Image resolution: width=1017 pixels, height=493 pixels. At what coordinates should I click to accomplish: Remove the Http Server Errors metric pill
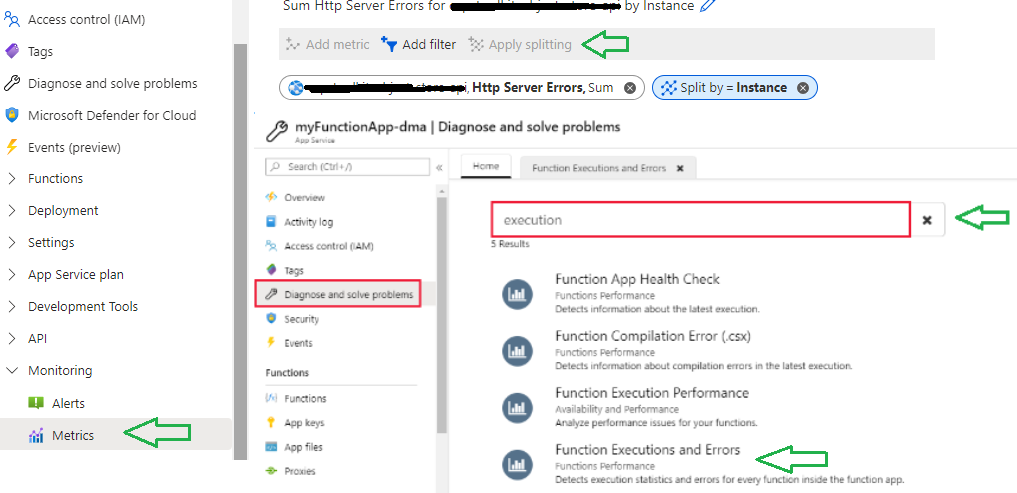tap(629, 88)
